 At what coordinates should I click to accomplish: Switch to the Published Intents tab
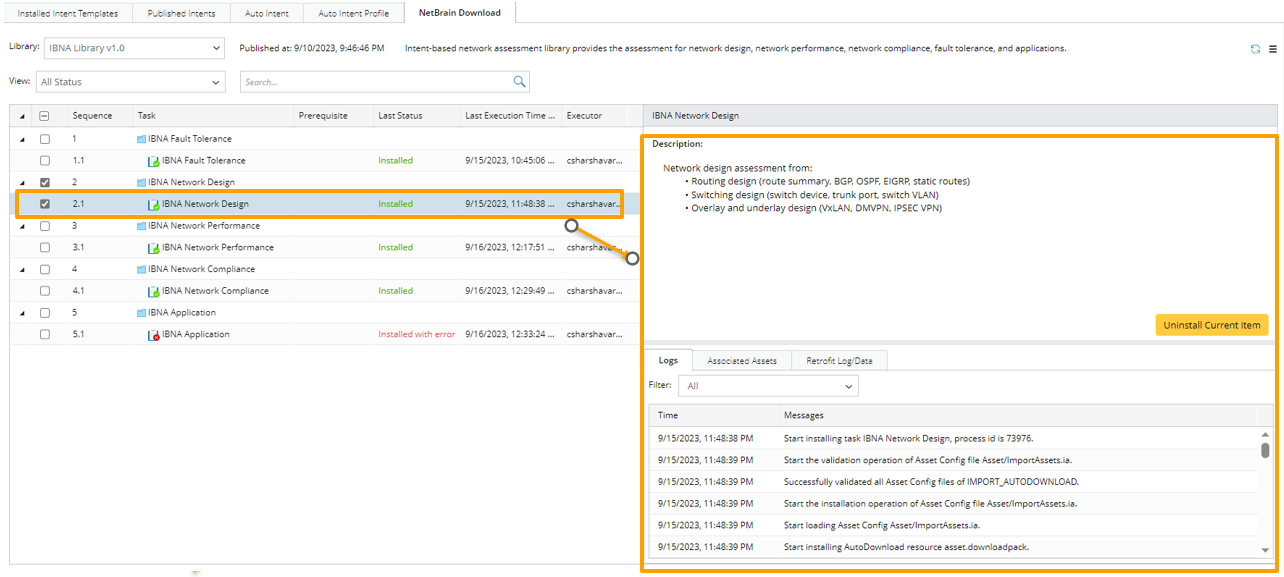(x=181, y=13)
